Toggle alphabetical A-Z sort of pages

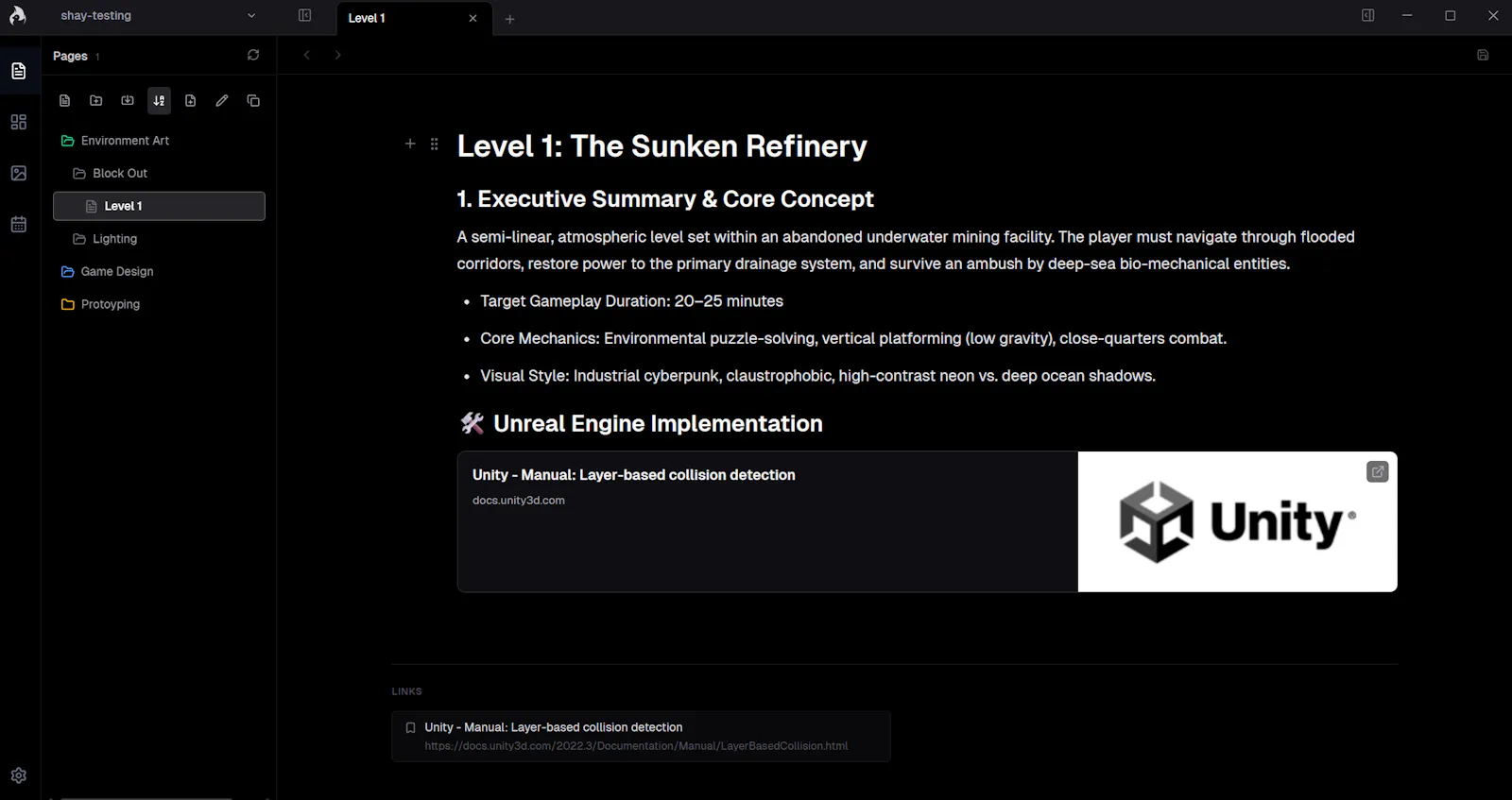(159, 100)
